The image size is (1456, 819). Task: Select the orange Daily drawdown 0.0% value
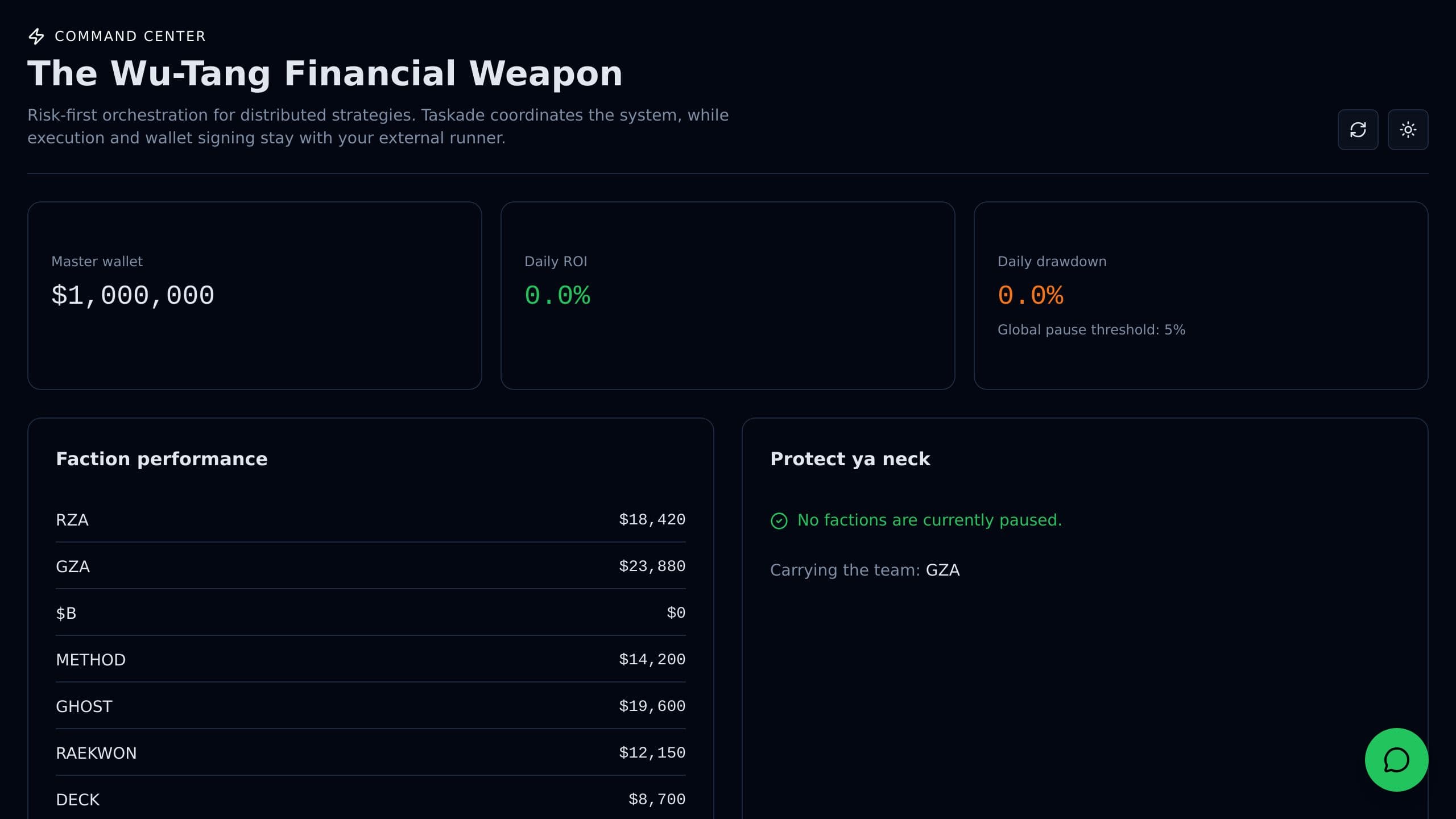[x=1030, y=295]
